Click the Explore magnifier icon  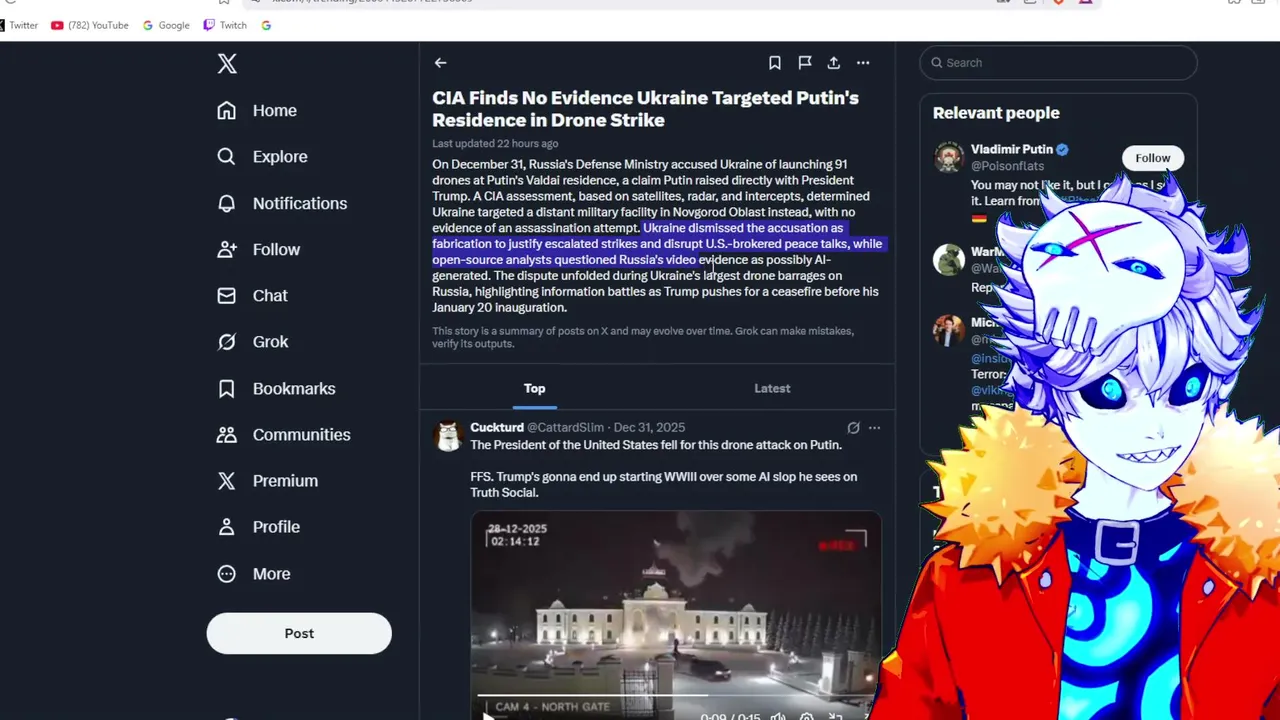click(227, 157)
